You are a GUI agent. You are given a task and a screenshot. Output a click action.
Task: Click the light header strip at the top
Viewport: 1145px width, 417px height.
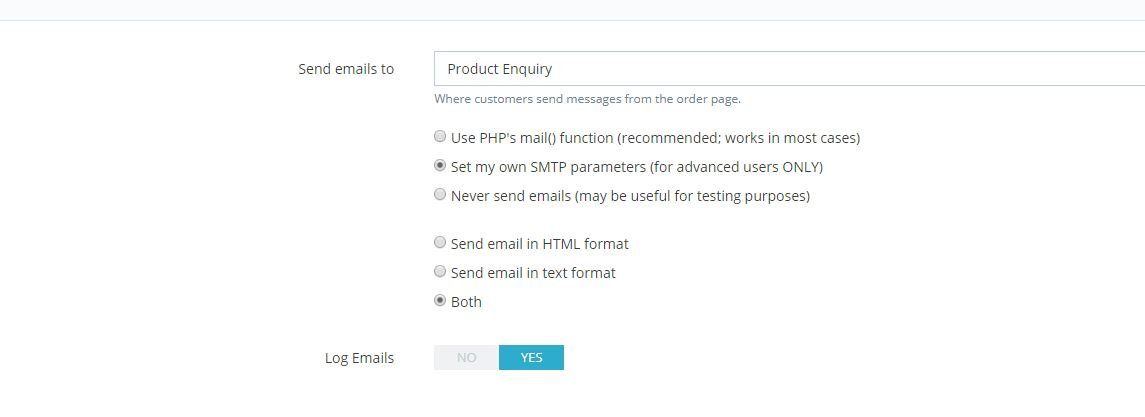click(572, 9)
